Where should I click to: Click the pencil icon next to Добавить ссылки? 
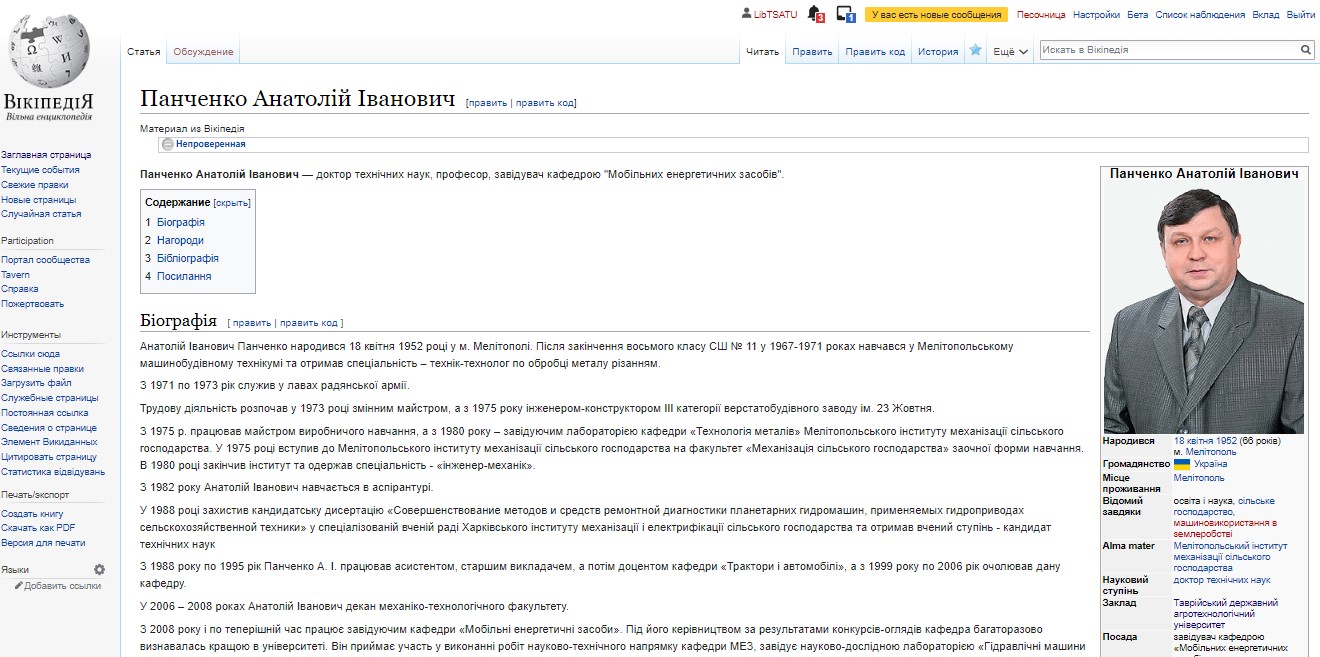pos(18,586)
